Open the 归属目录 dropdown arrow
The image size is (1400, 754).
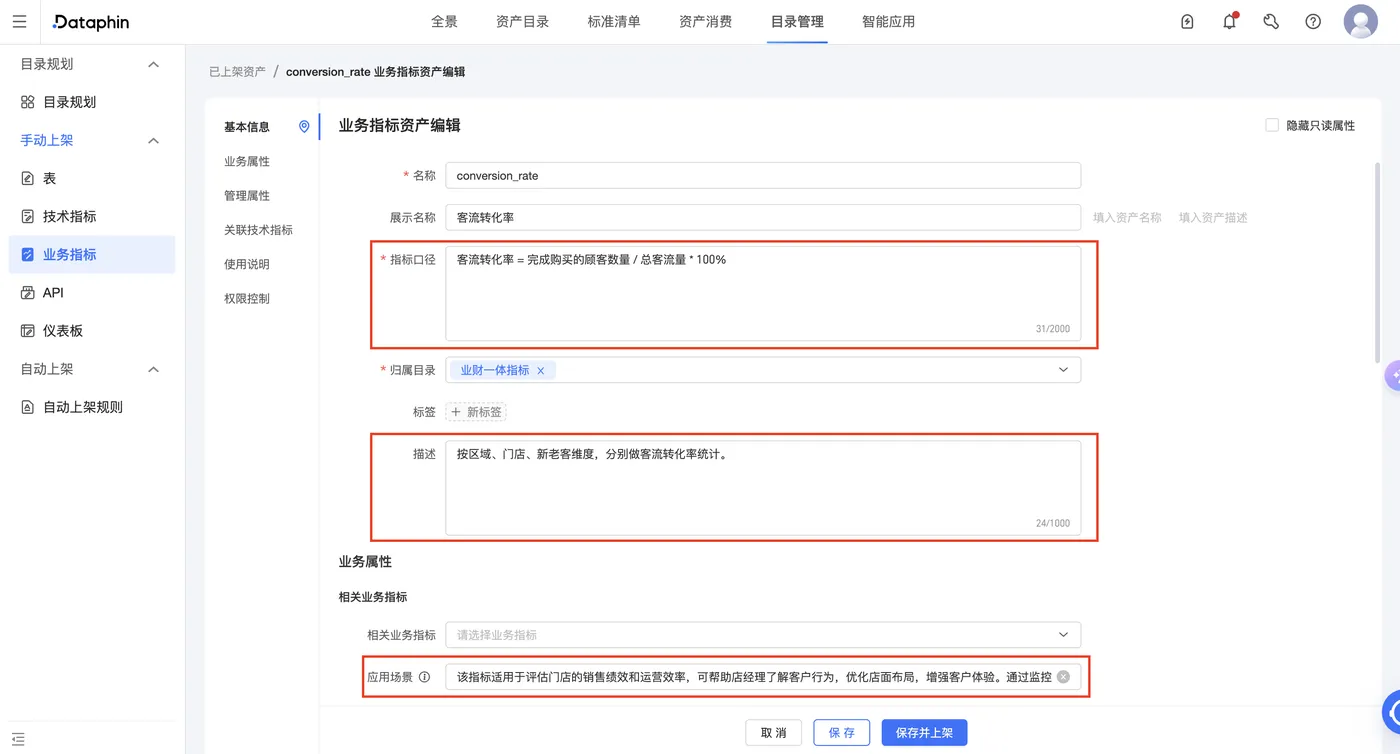pos(1063,370)
